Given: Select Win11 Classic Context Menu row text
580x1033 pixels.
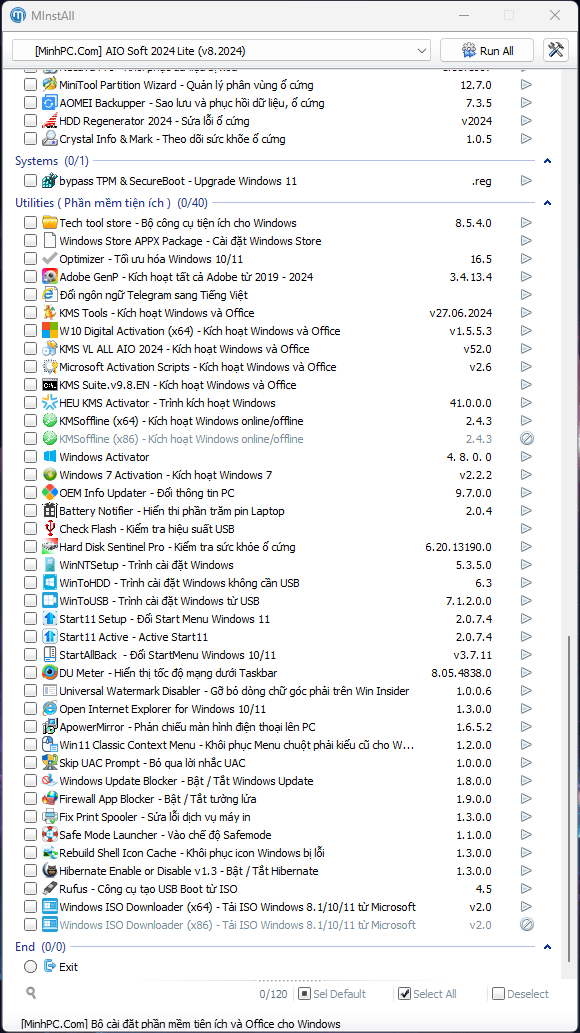Looking at the screenshot, I should point(237,745).
